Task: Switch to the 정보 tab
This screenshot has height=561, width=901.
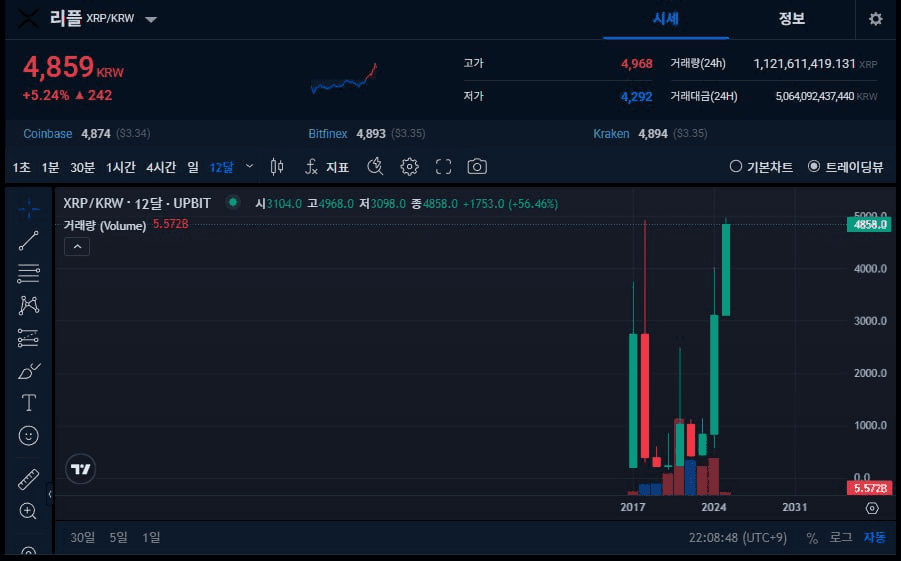Action: point(791,19)
